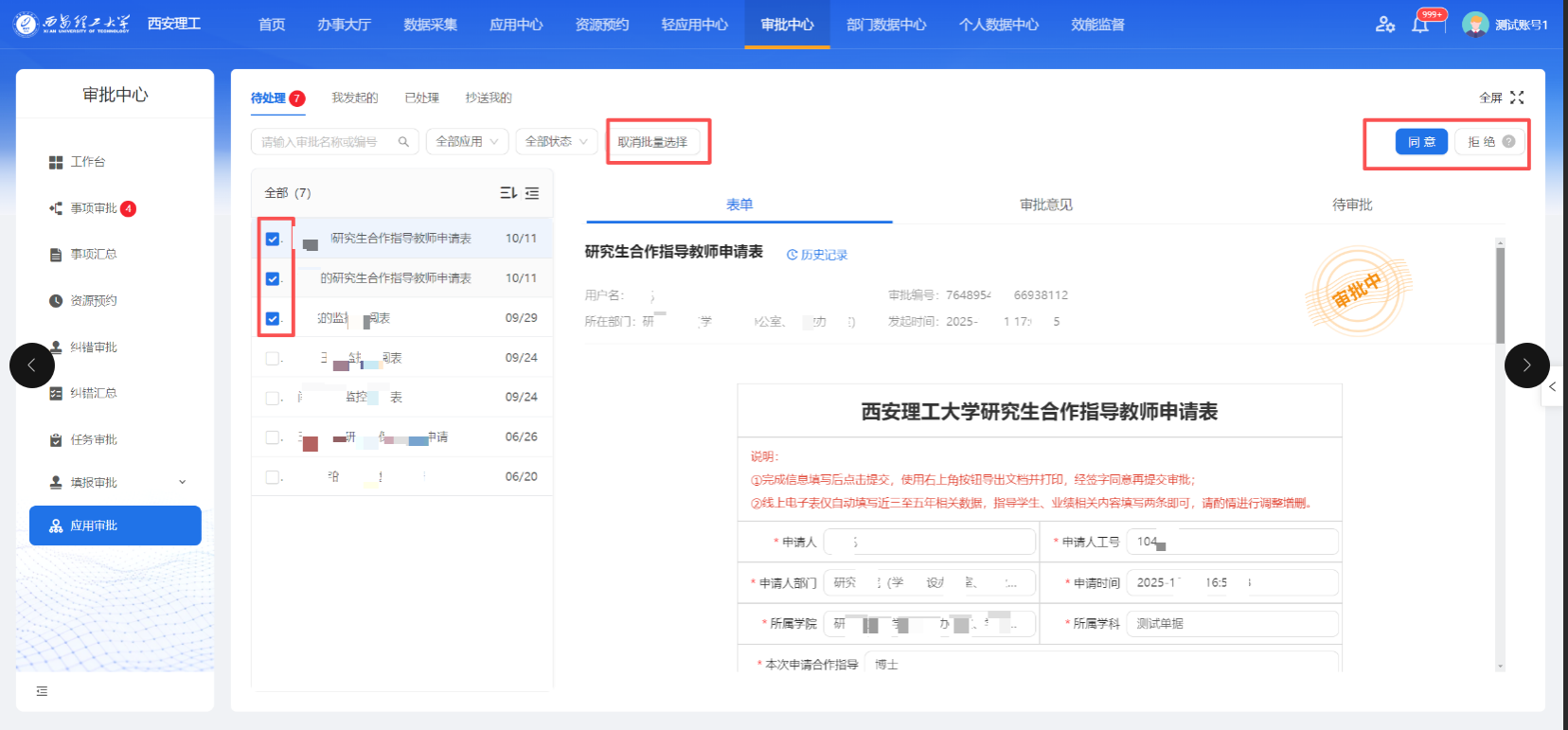
Task: Click the 同意 approve button
Action: click(x=1421, y=142)
